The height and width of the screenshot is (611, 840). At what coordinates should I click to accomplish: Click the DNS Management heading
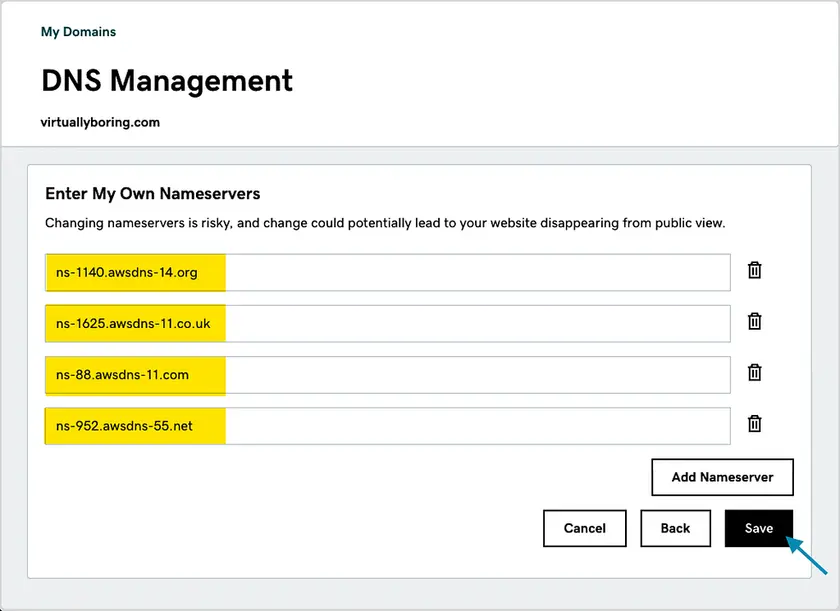pos(167,81)
